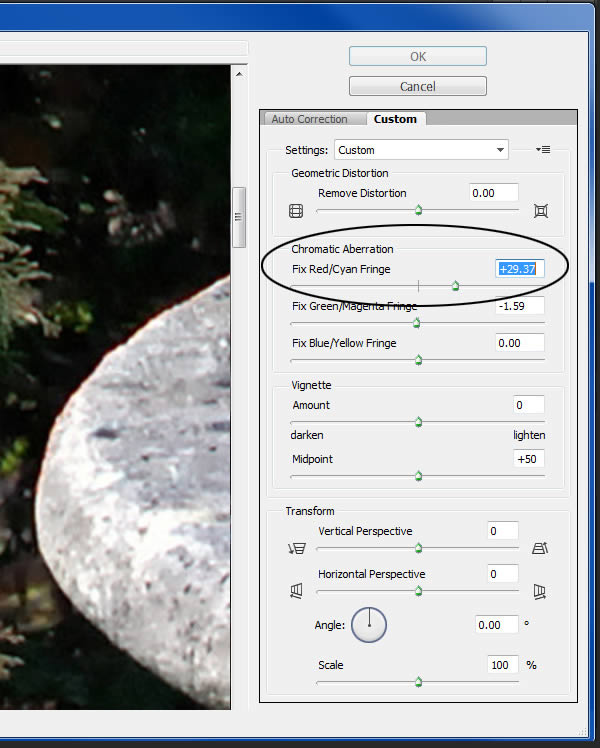Click the Remove Distortion value field
Screen dimensions: 600x748
[494, 193]
